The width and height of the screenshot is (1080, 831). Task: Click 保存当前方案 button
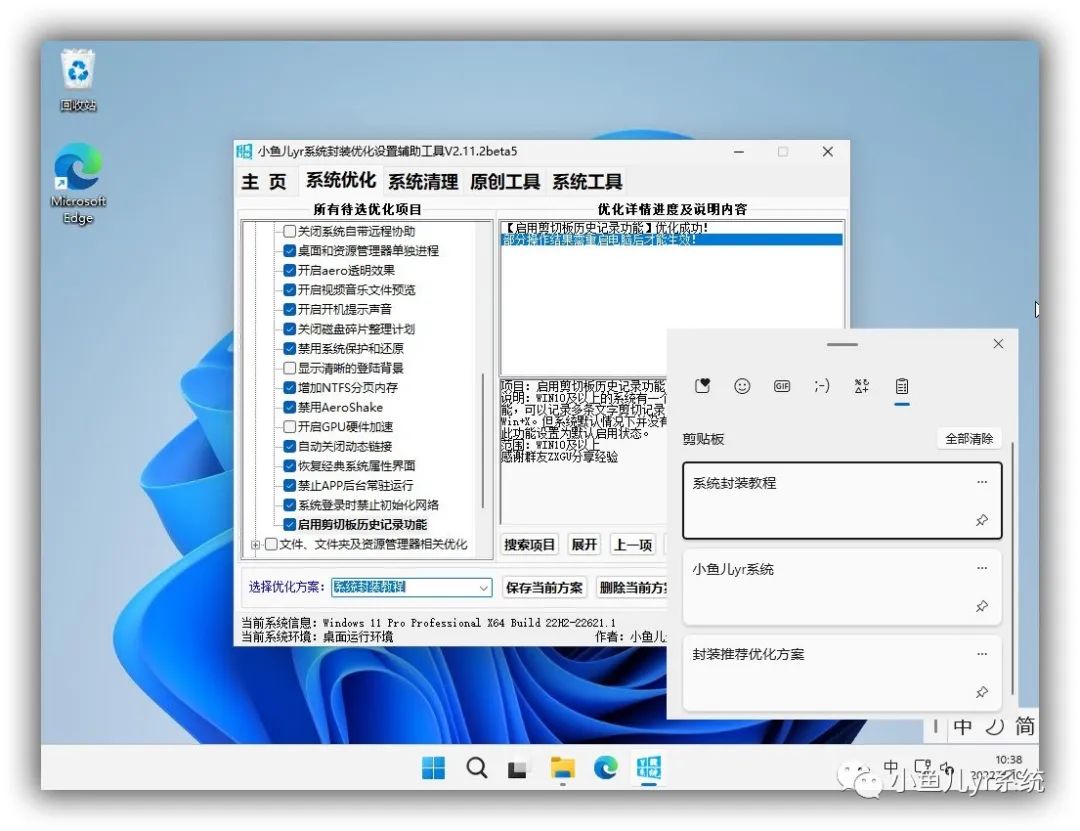click(x=544, y=588)
